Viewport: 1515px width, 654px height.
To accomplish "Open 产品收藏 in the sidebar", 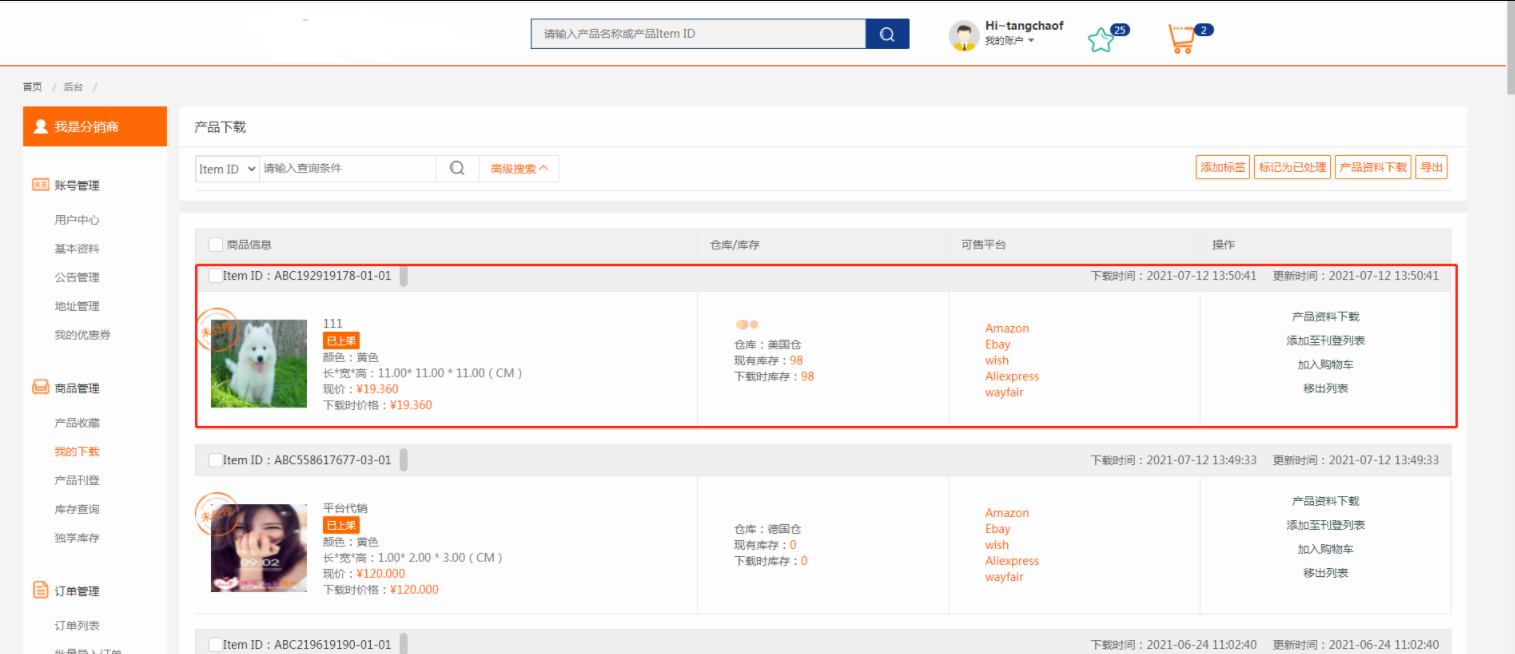I will click(x=77, y=423).
